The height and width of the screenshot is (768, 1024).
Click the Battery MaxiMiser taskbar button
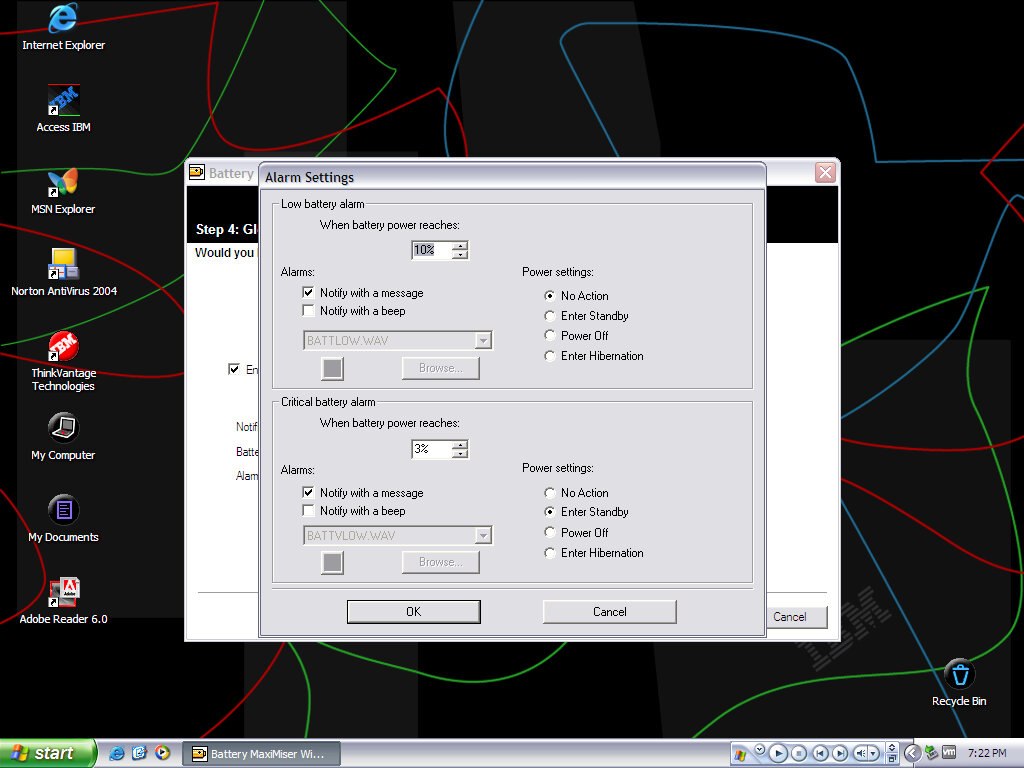(262, 753)
